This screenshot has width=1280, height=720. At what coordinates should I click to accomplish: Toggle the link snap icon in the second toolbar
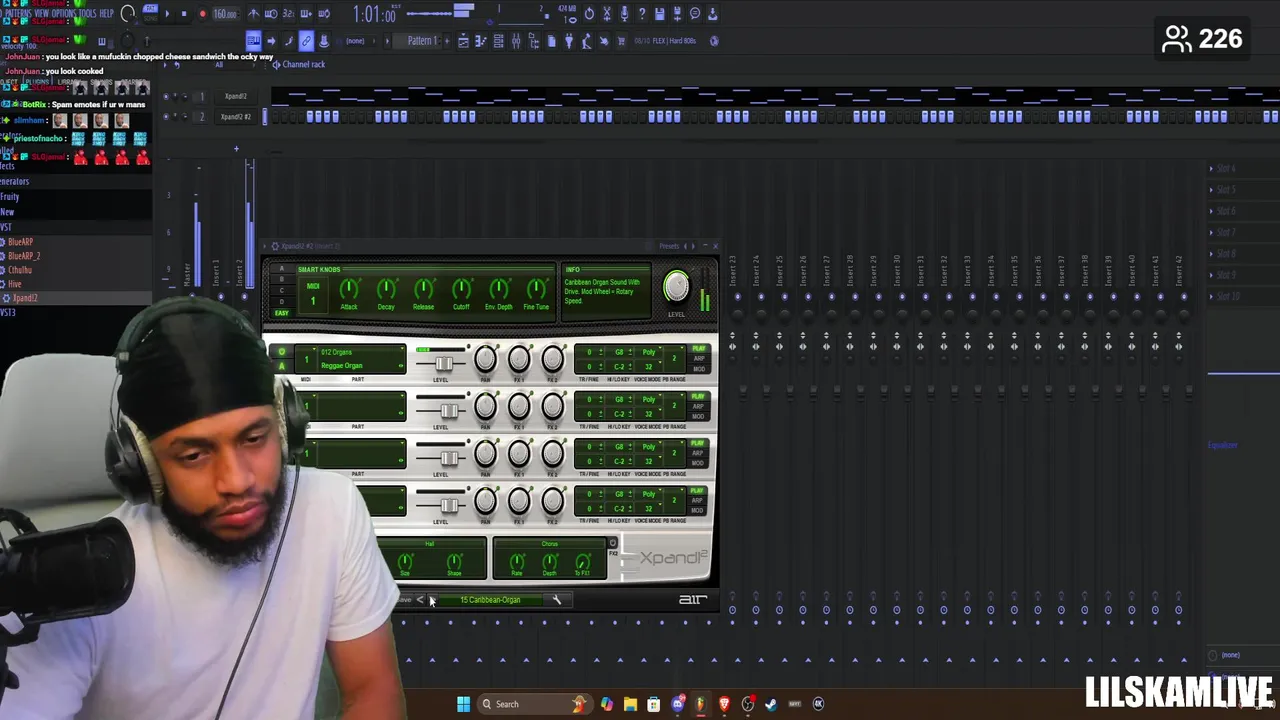pyautogui.click(x=306, y=41)
